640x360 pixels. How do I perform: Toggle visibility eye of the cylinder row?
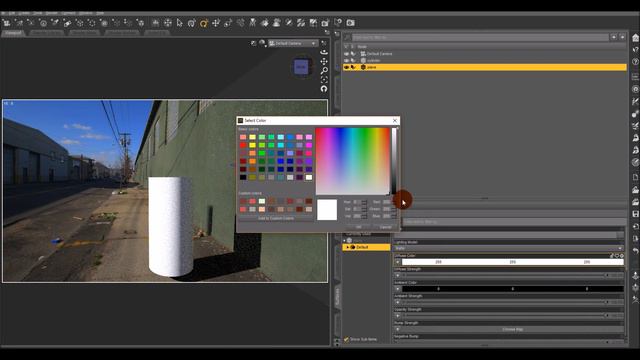347,60
